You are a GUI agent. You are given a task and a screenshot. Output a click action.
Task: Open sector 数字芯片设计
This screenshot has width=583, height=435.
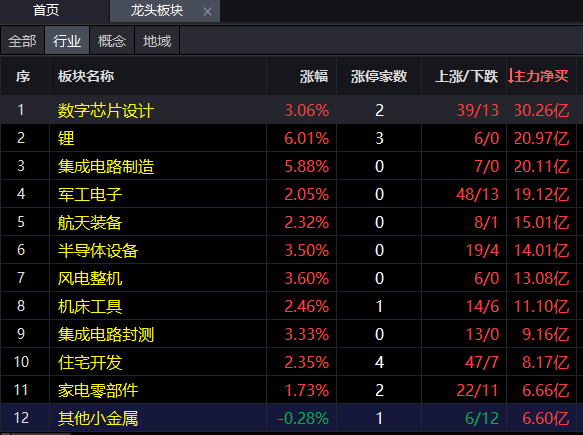[x=106, y=110]
